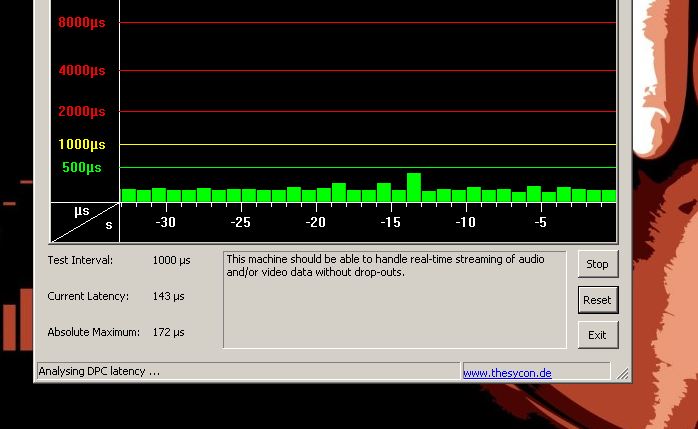The height and width of the screenshot is (429, 698).
Task: Click the 'Current Latency:' label
Action: pos(88,296)
